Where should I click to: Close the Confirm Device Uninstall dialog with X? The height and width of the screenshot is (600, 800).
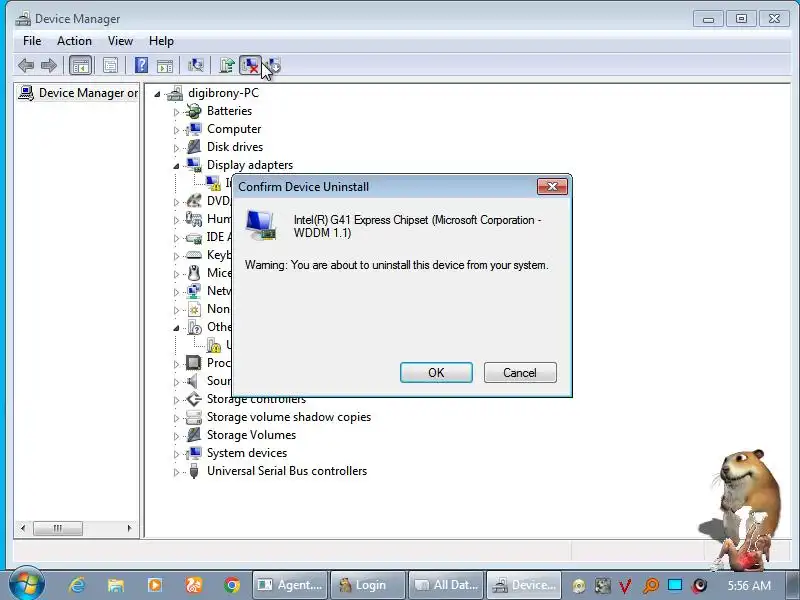(552, 187)
